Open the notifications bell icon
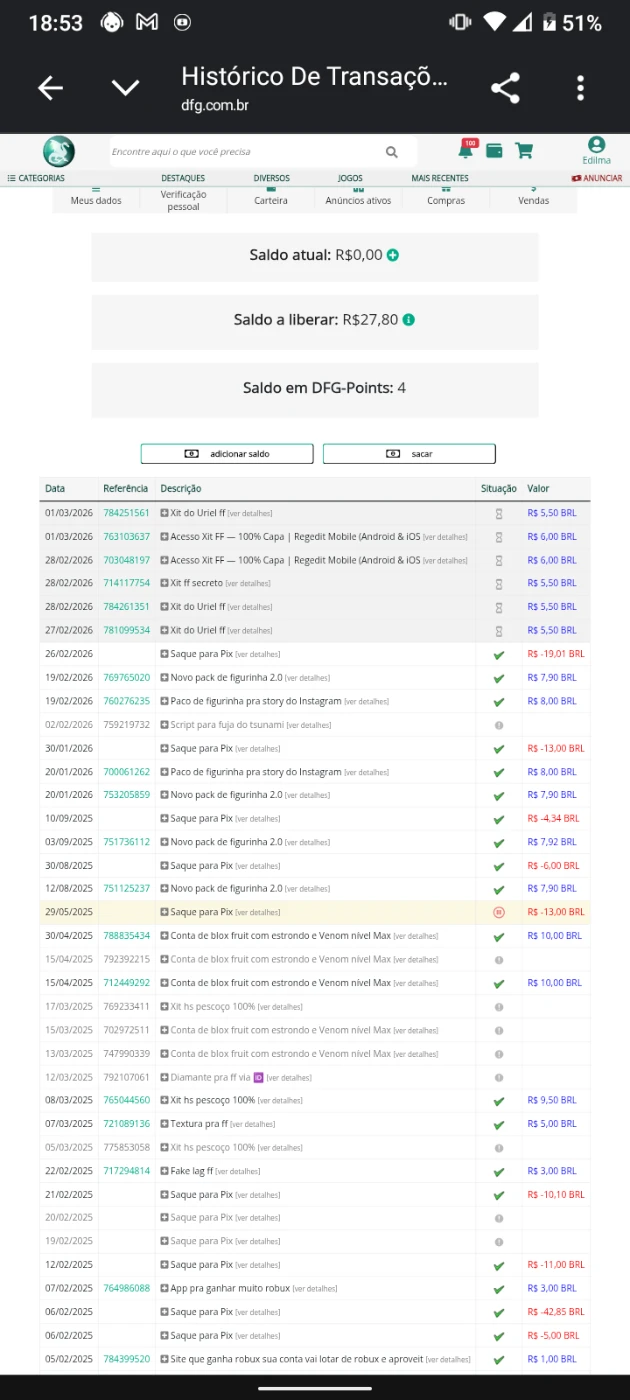This screenshot has height=1400, width=630. (466, 150)
